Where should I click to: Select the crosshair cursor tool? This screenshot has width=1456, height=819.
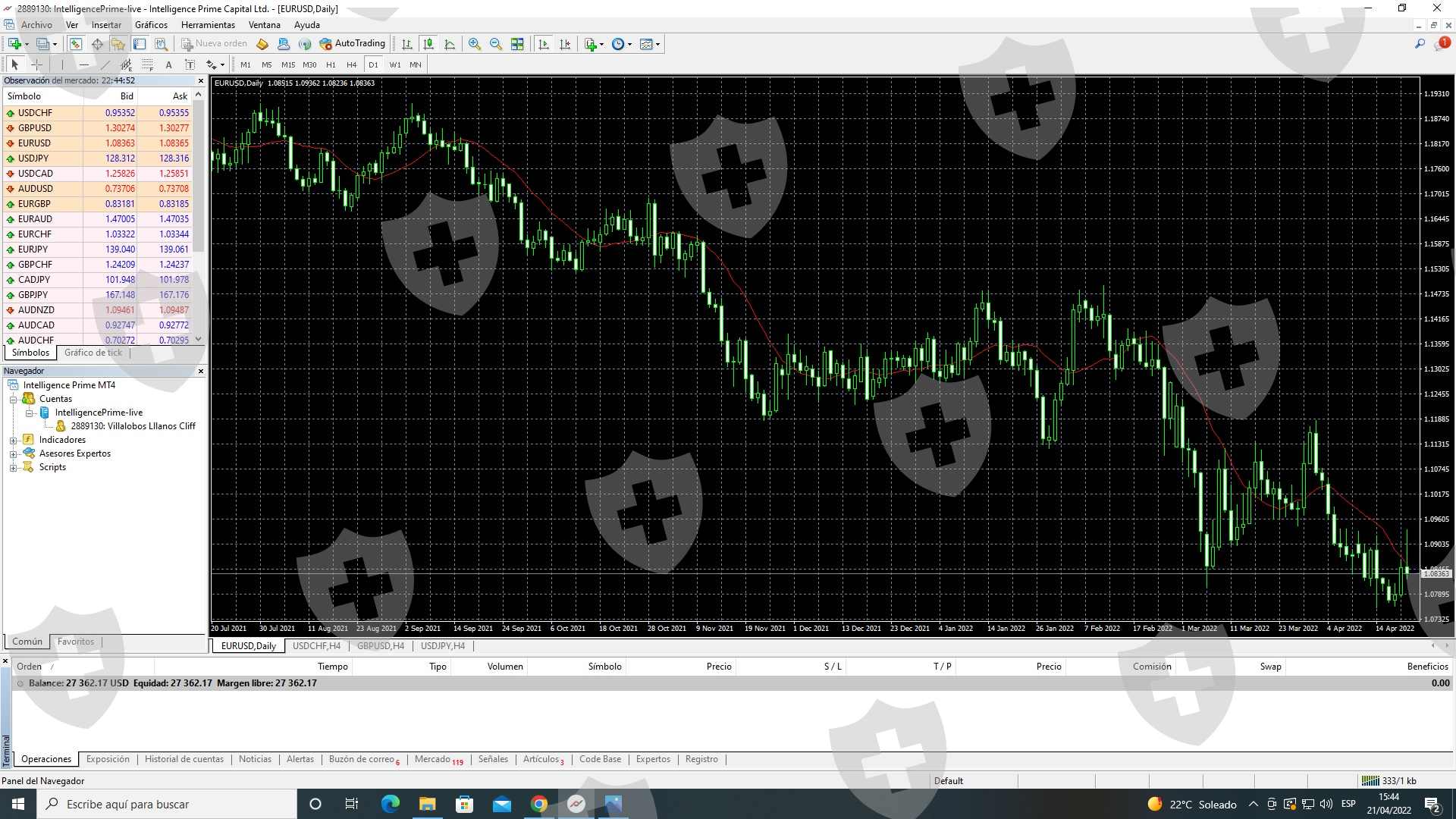[x=36, y=64]
